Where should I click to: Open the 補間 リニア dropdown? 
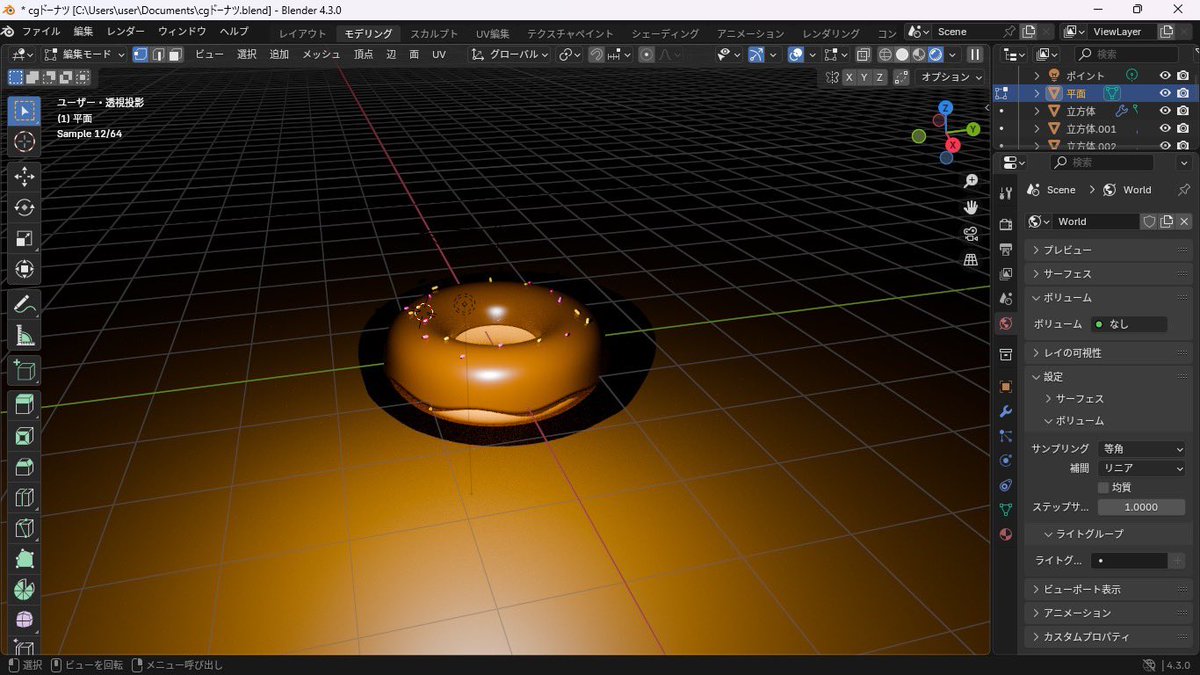[1141, 468]
